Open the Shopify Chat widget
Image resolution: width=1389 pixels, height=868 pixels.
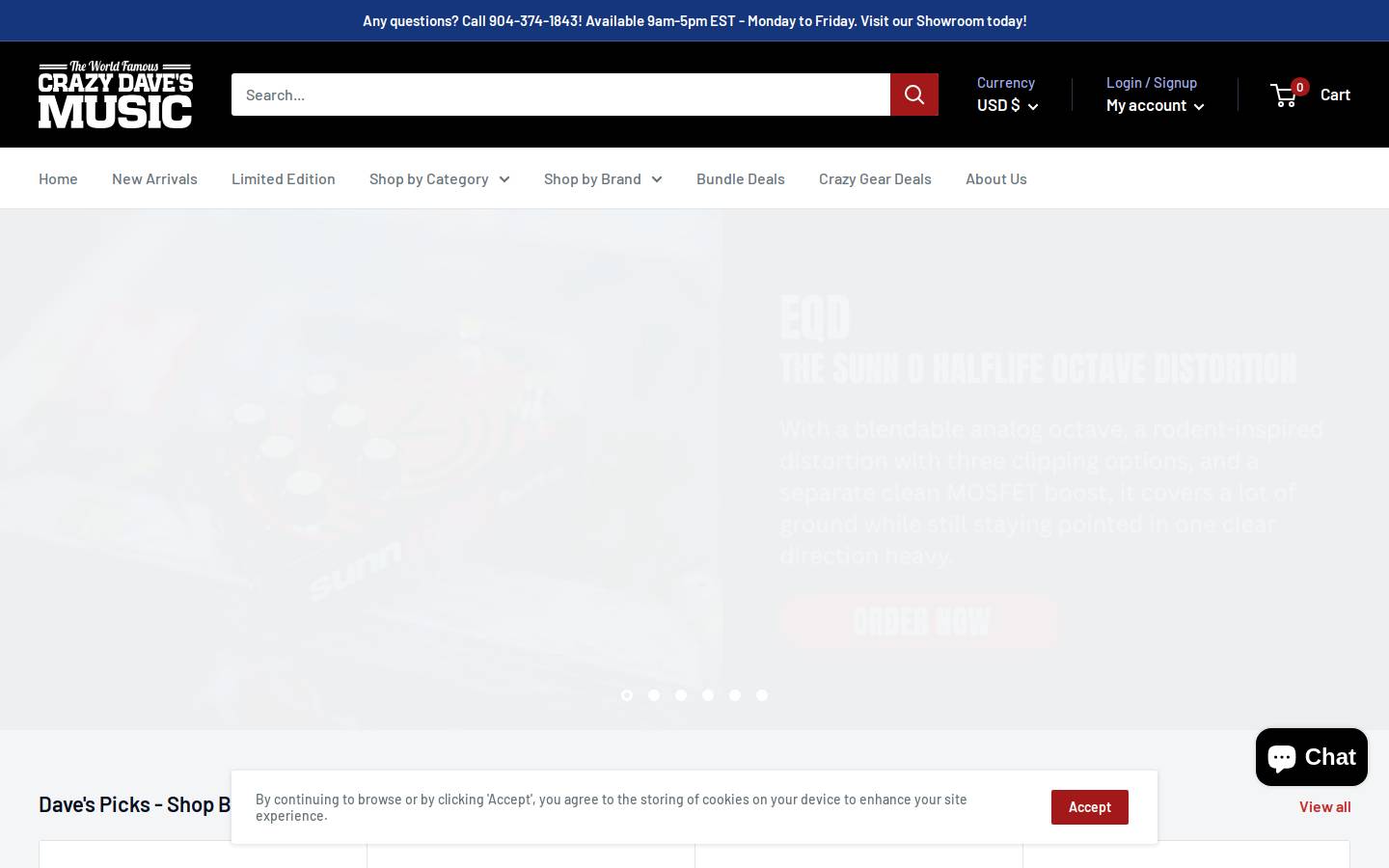click(1311, 757)
